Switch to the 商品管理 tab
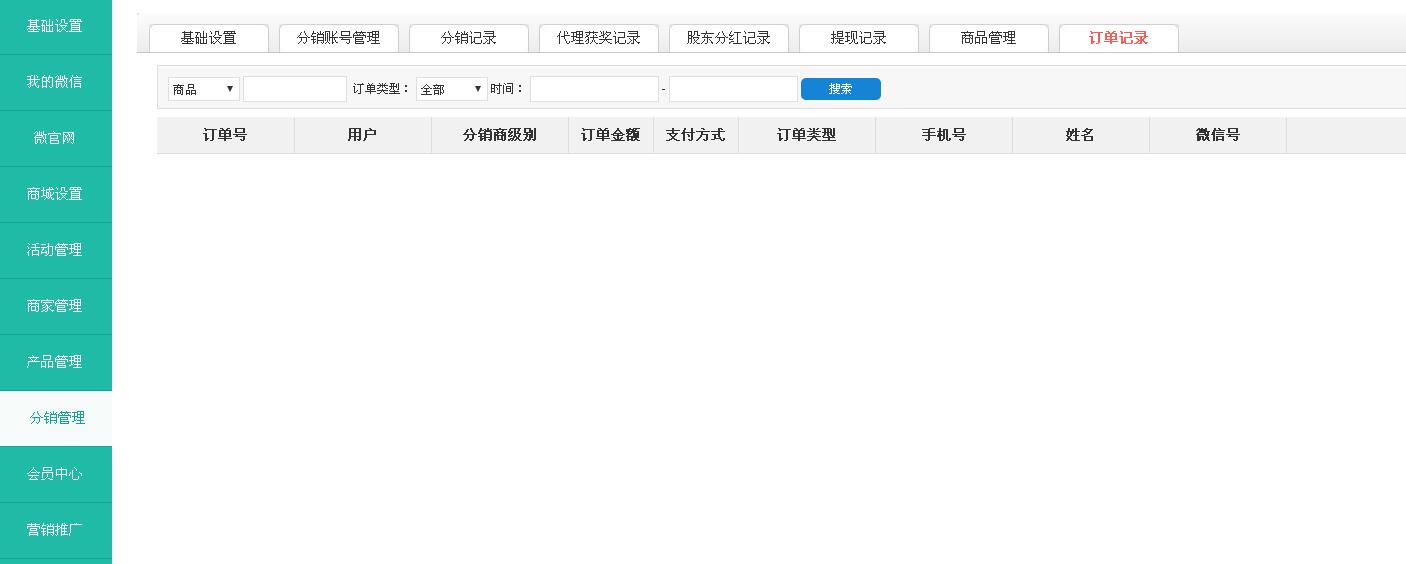The image size is (1406, 564). coord(988,38)
